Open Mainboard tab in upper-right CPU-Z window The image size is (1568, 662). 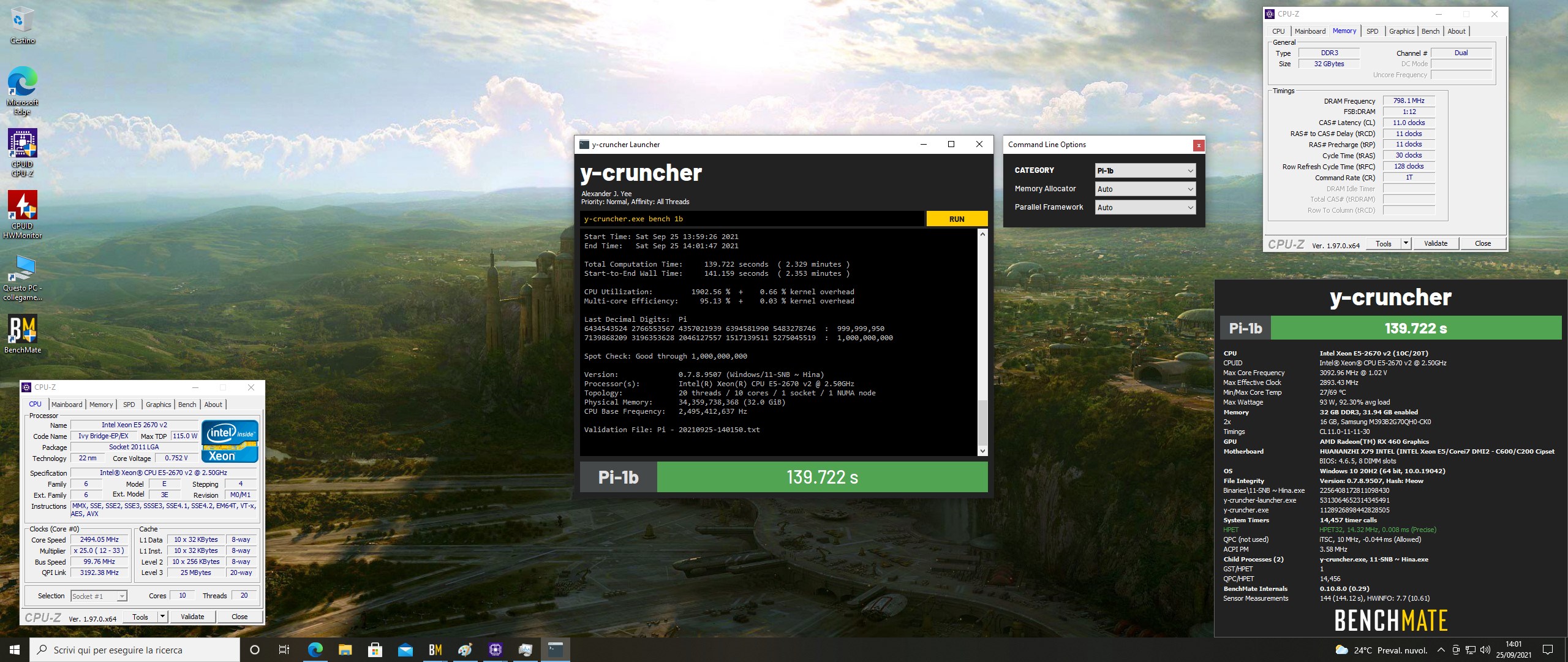click(x=1310, y=31)
